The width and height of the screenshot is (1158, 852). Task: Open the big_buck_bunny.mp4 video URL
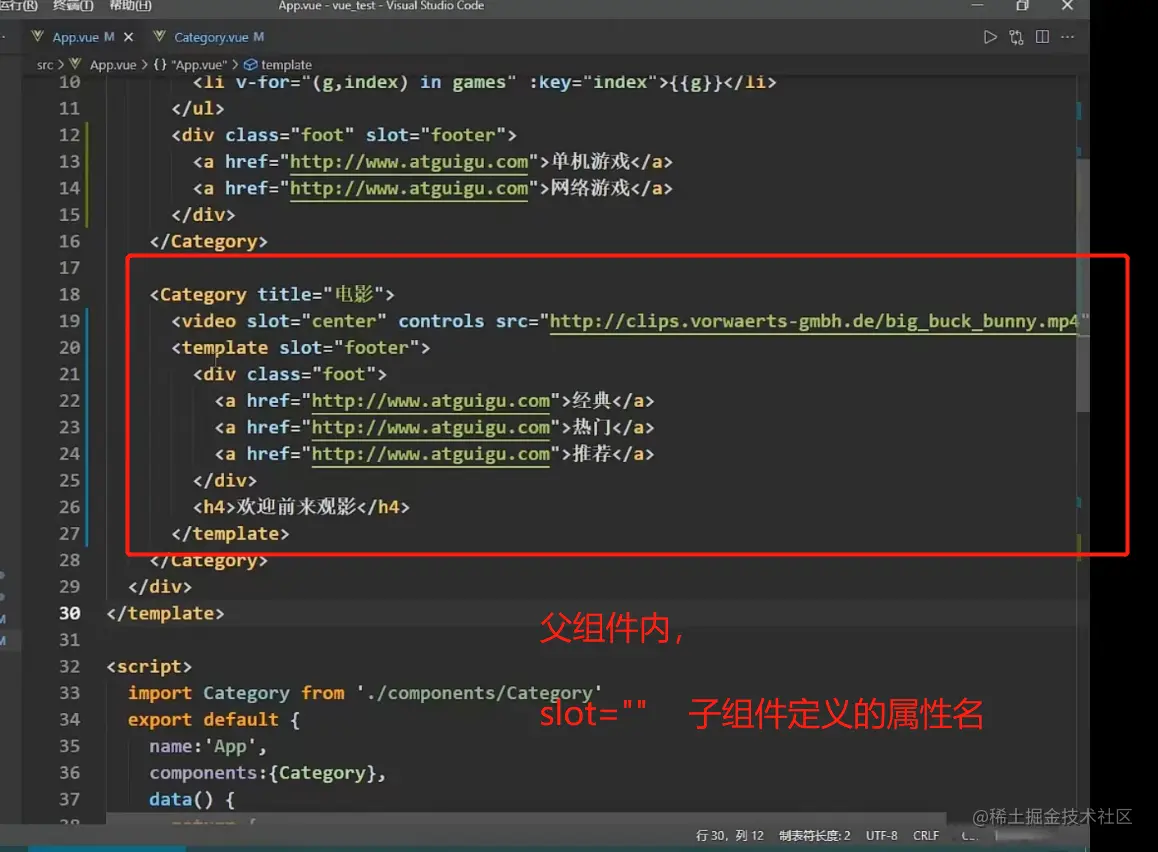[x=815, y=321]
